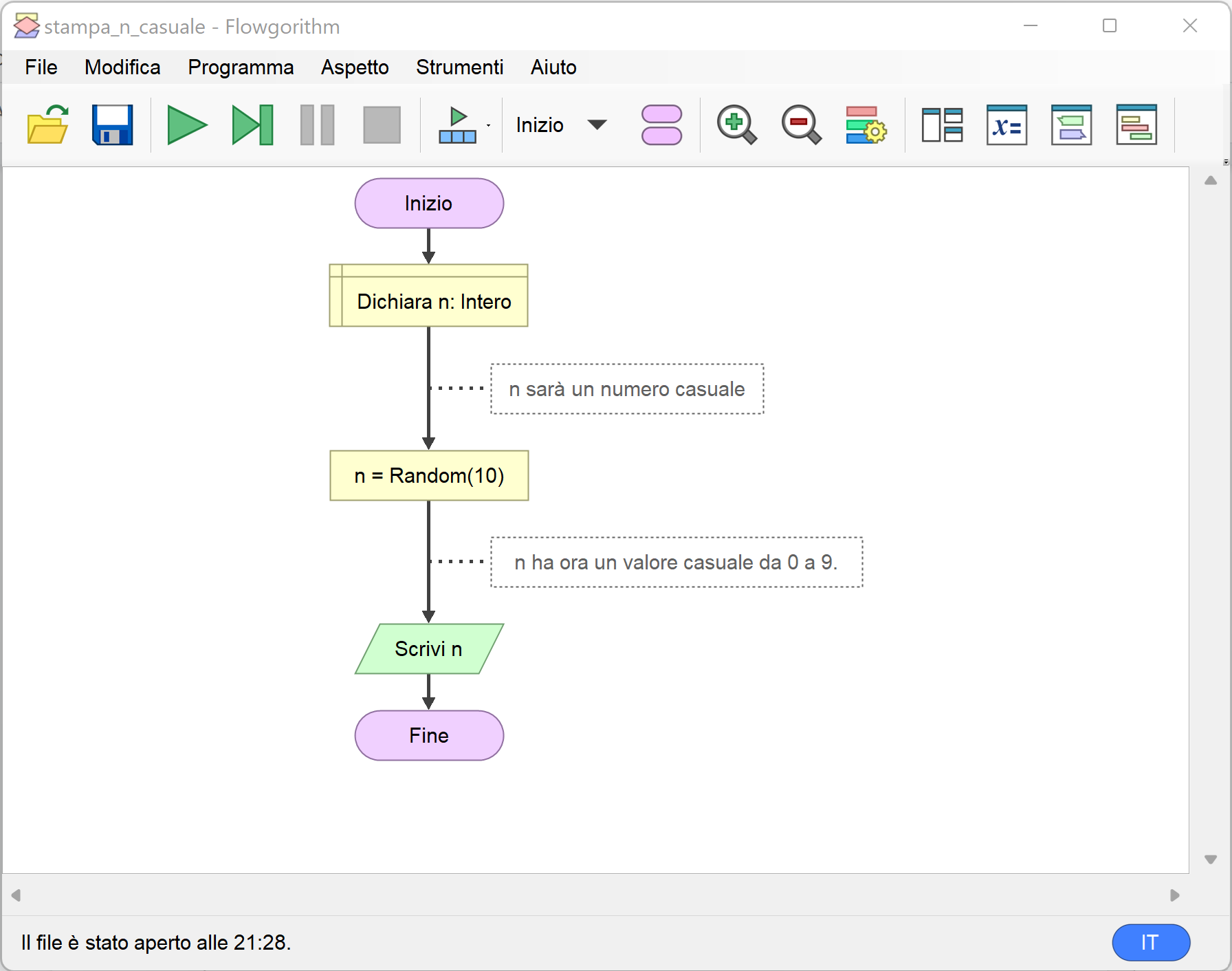Show the variable watch window
The image size is (1232, 971).
(x=1006, y=125)
